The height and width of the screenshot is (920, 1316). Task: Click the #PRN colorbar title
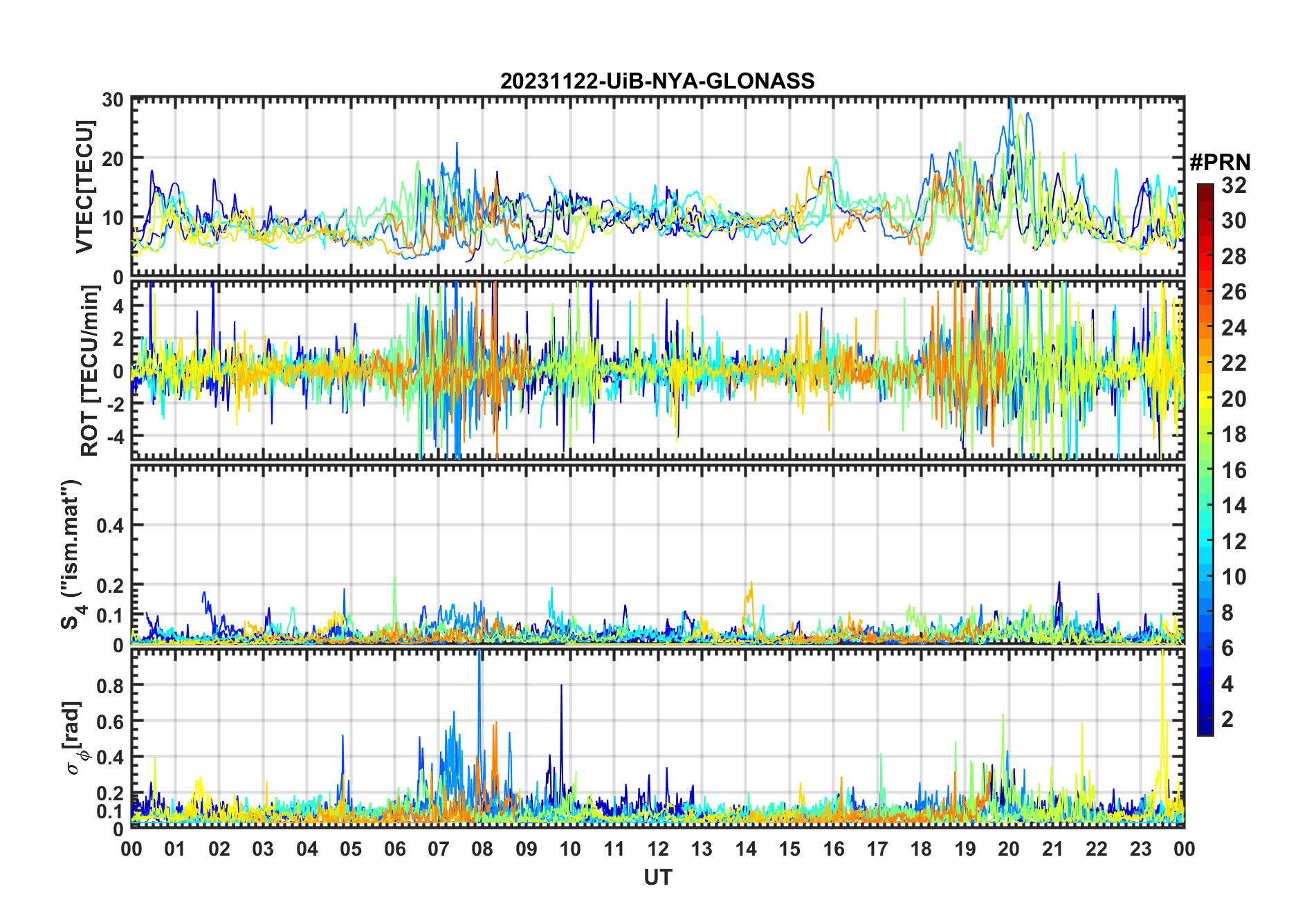pyautogui.click(x=1221, y=163)
